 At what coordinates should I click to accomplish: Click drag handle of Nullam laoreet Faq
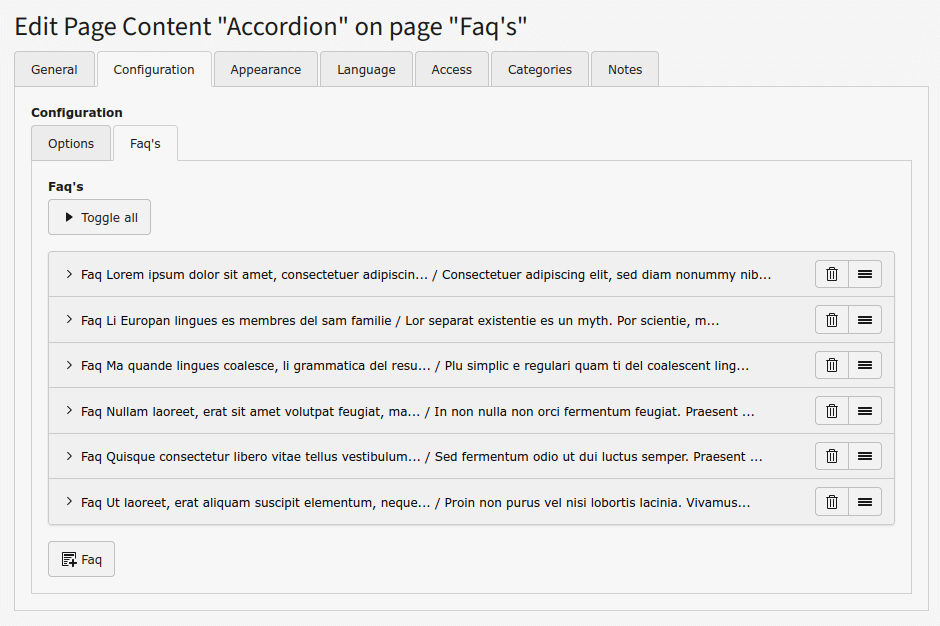[865, 411]
